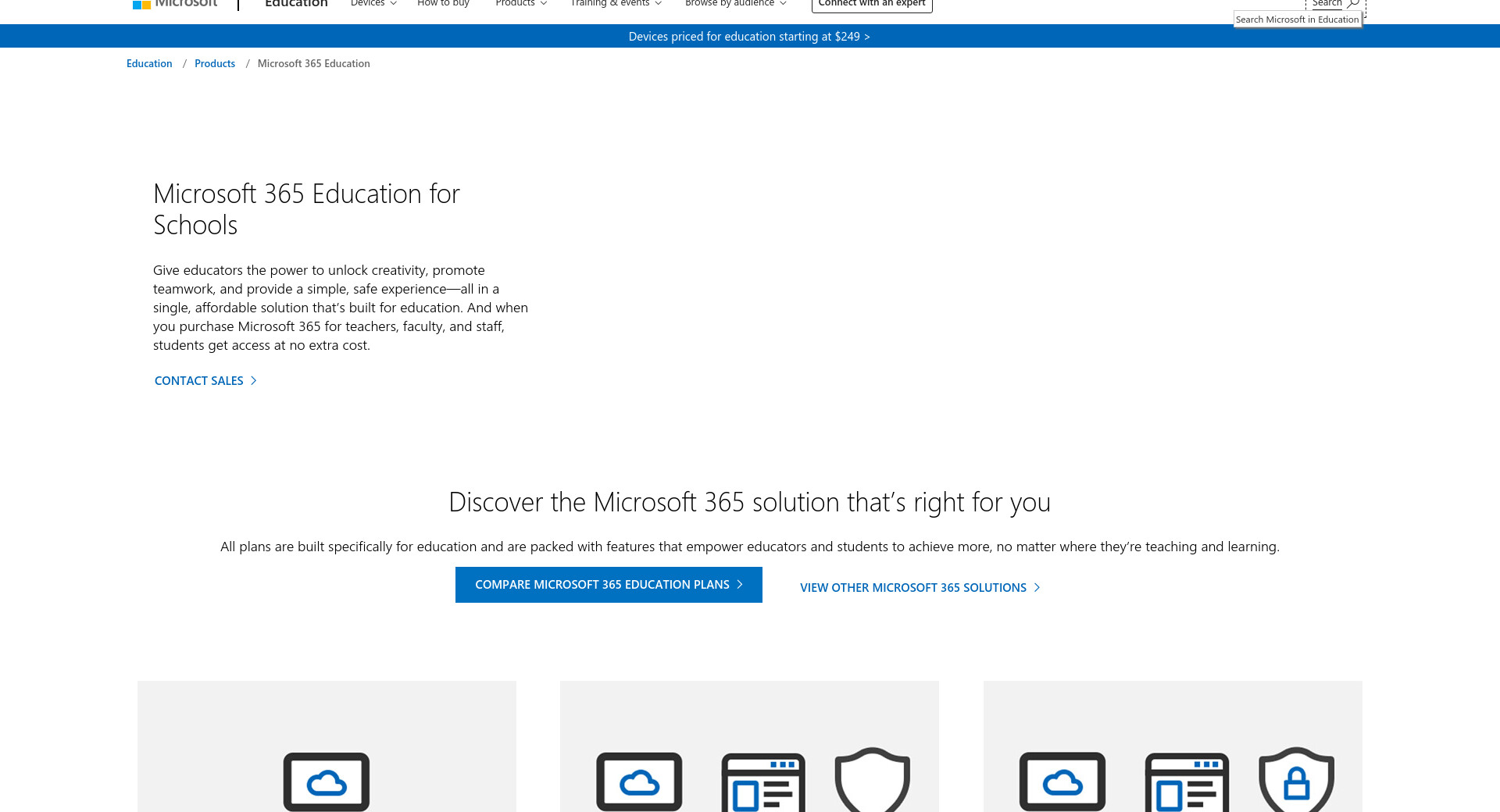Click the Connect with an expert button
Viewport: 1500px width, 812px height.
point(872,4)
